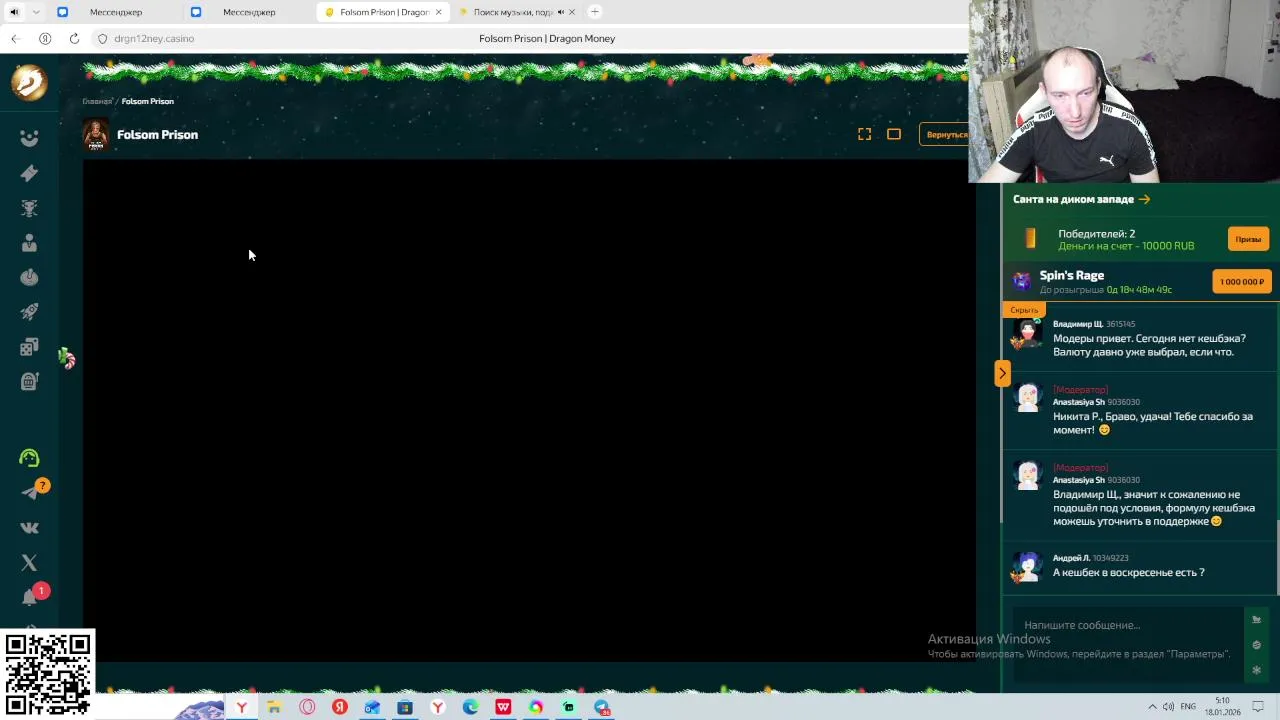Click the Вернуться button
The width and height of the screenshot is (1280, 720).
(946, 134)
